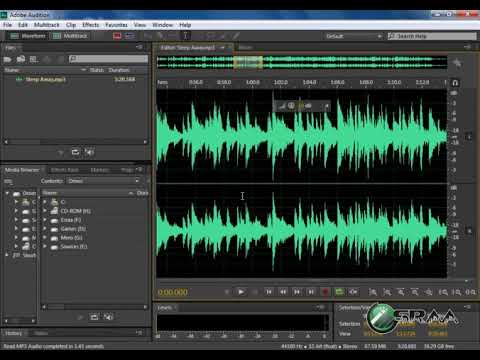Click Zoom In at Out Point icon
This screenshot has width=480, height=360.
click(457, 292)
